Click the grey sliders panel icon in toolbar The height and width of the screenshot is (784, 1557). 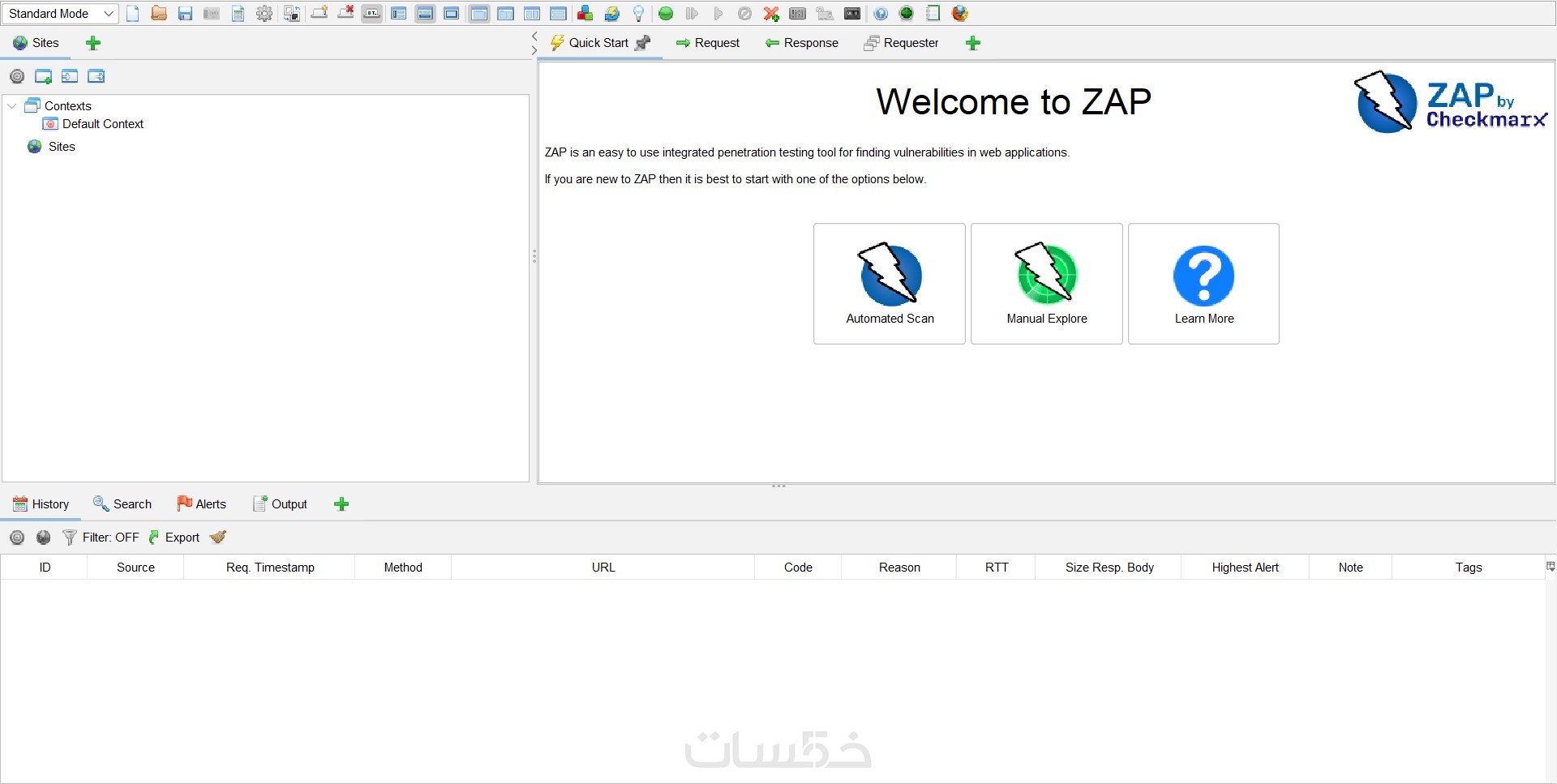[x=798, y=14]
